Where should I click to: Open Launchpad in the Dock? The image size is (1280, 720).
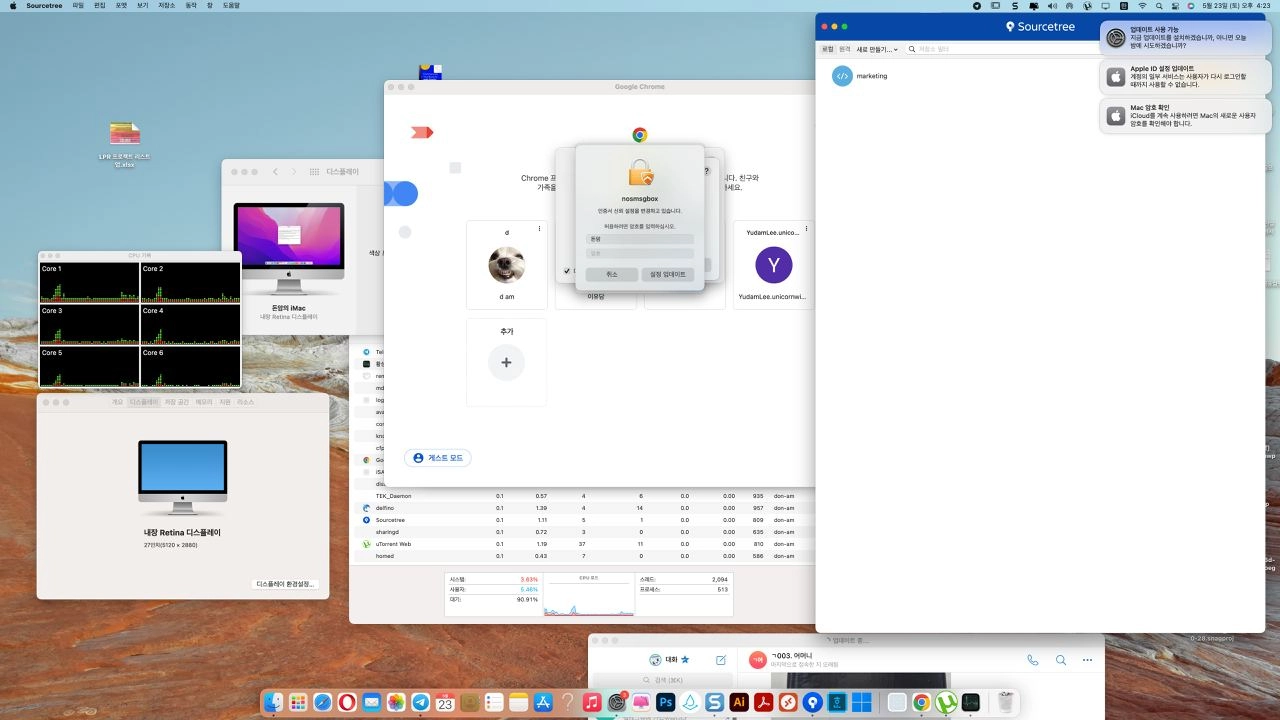[x=298, y=703]
